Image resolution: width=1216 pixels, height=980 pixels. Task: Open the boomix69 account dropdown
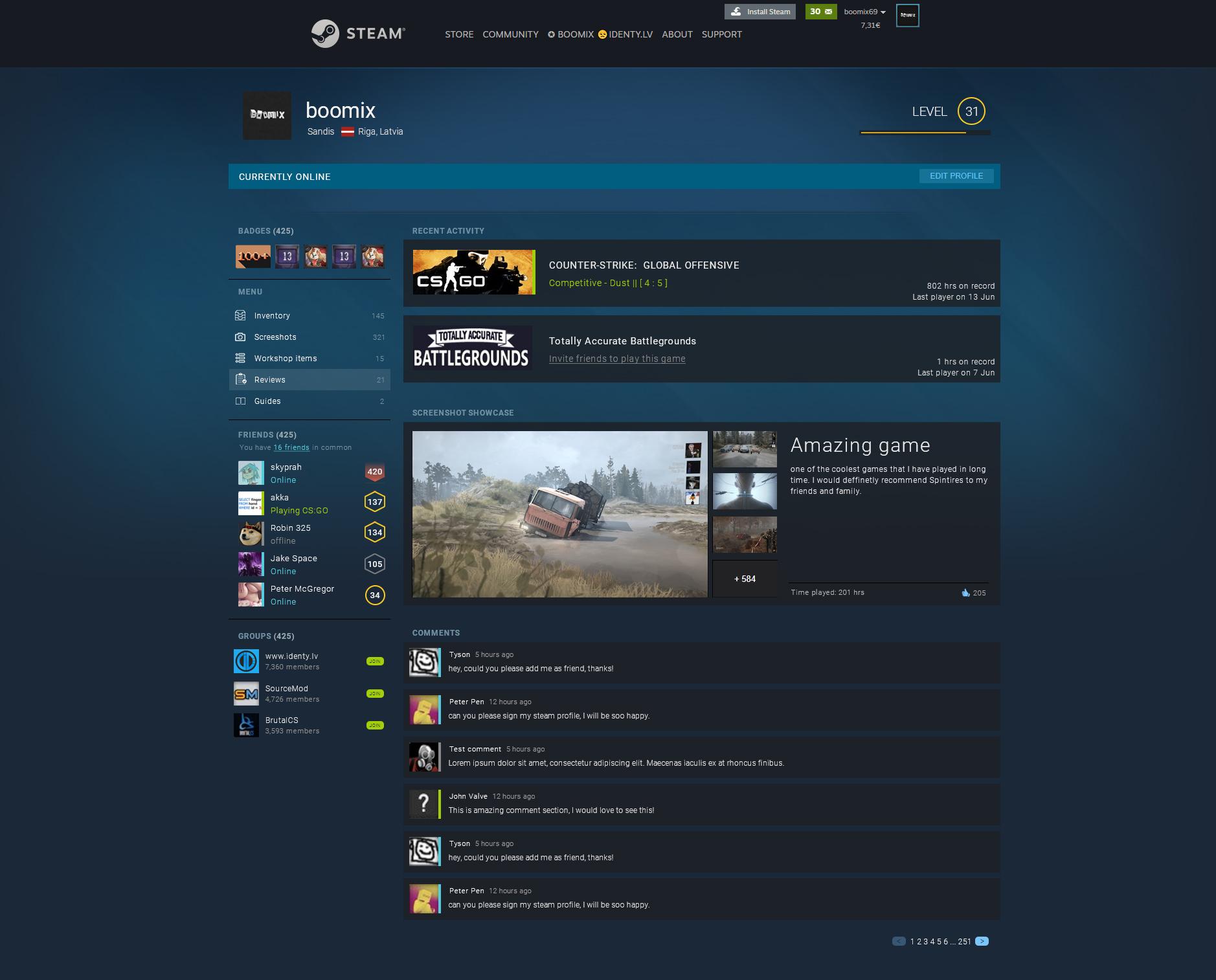tap(864, 12)
